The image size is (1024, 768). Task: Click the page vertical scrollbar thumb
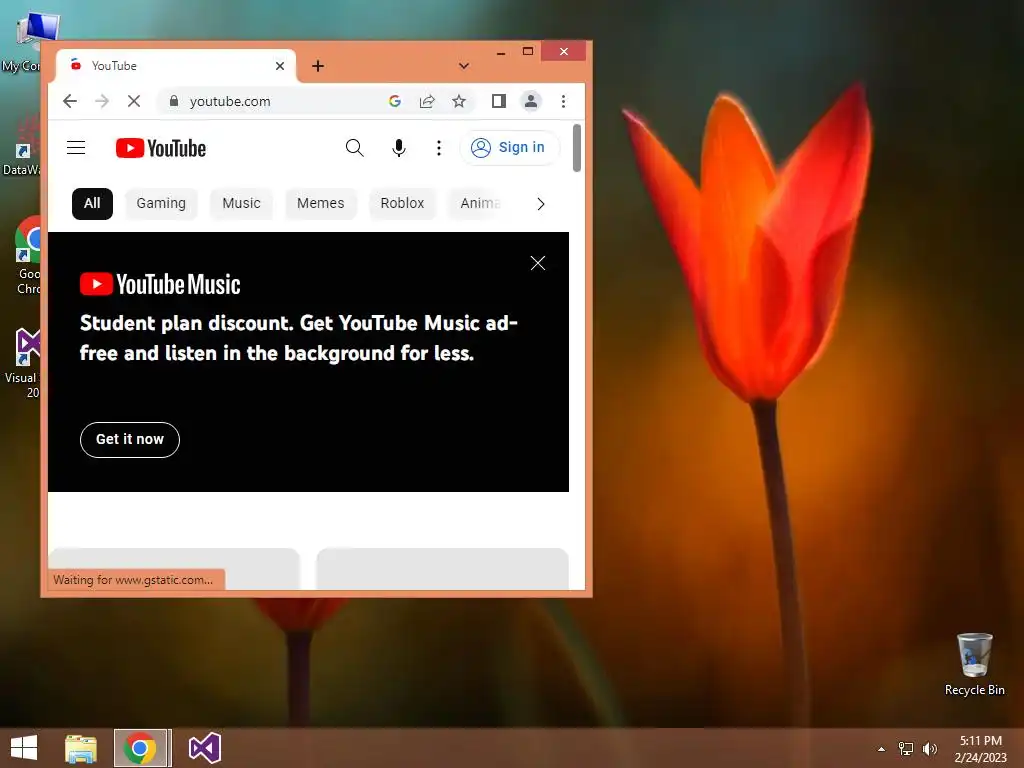[577, 148]
